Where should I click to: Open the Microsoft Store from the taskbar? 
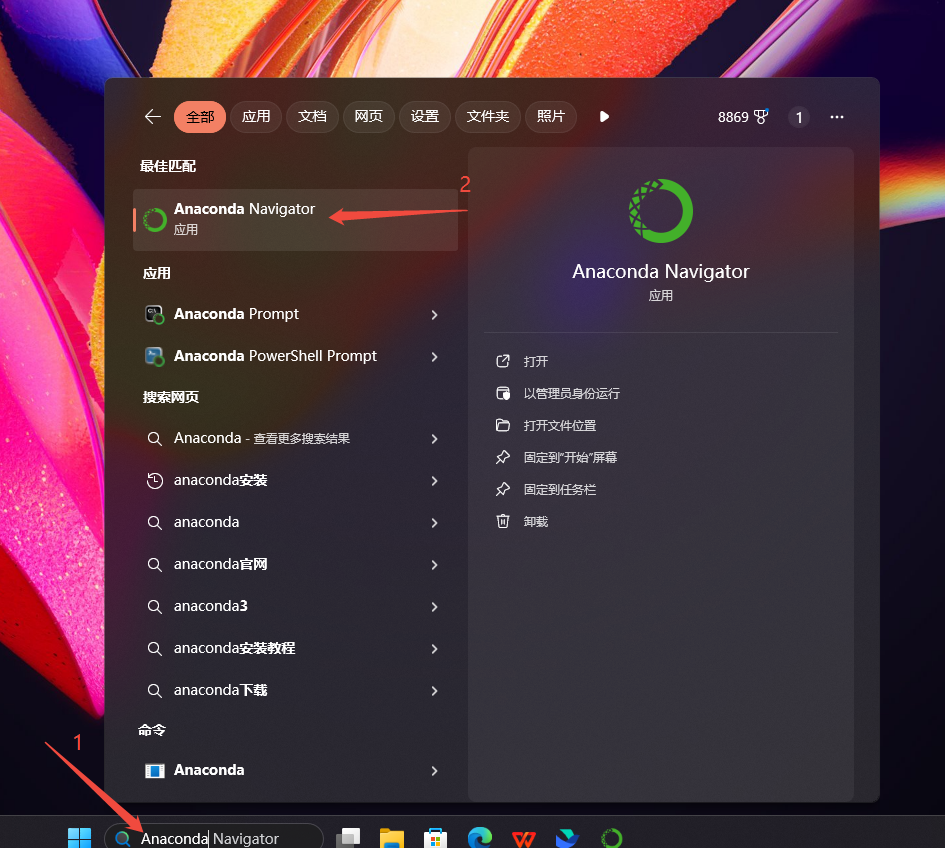coord(435,836)
